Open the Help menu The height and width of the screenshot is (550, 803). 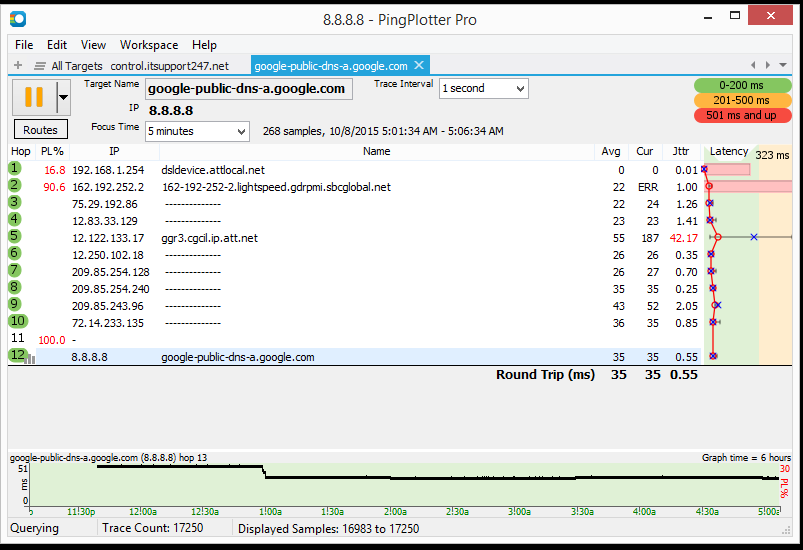click(204, 45)
